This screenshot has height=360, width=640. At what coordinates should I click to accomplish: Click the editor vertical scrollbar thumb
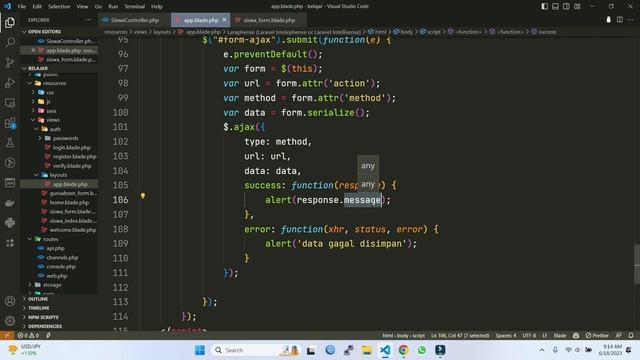[637, 264]
